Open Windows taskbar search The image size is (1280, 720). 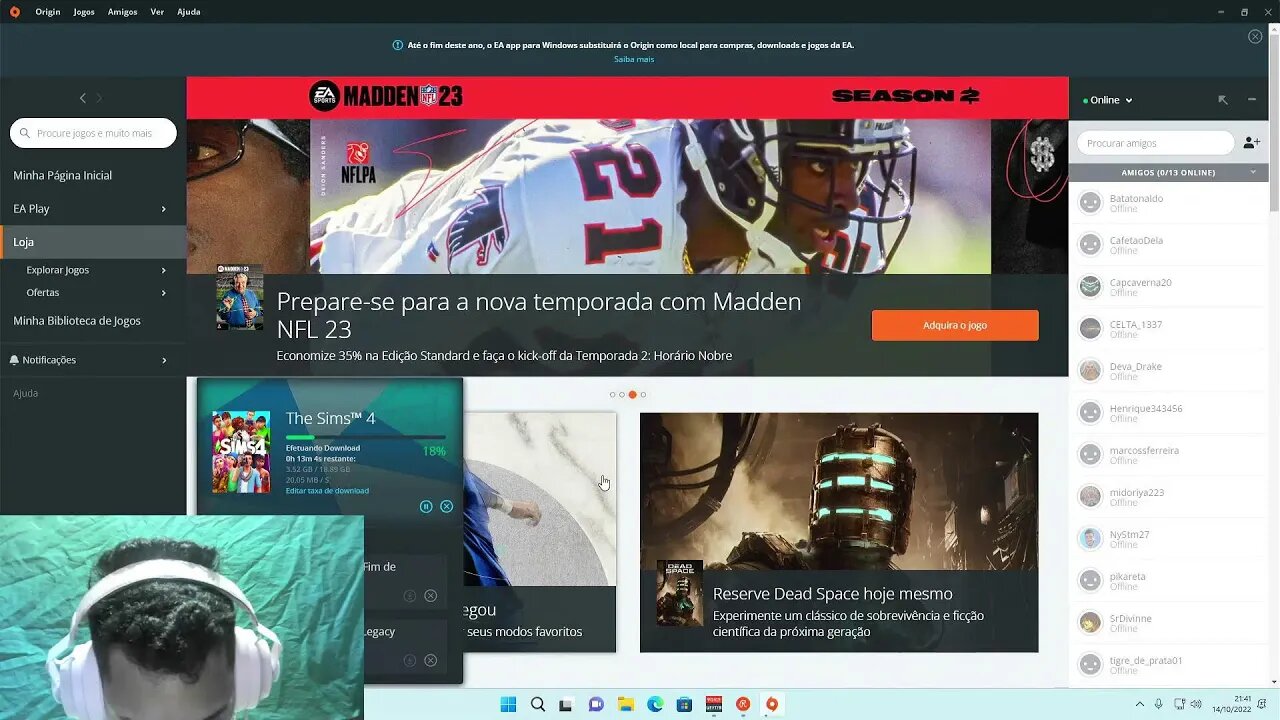[x=538, y=704]
